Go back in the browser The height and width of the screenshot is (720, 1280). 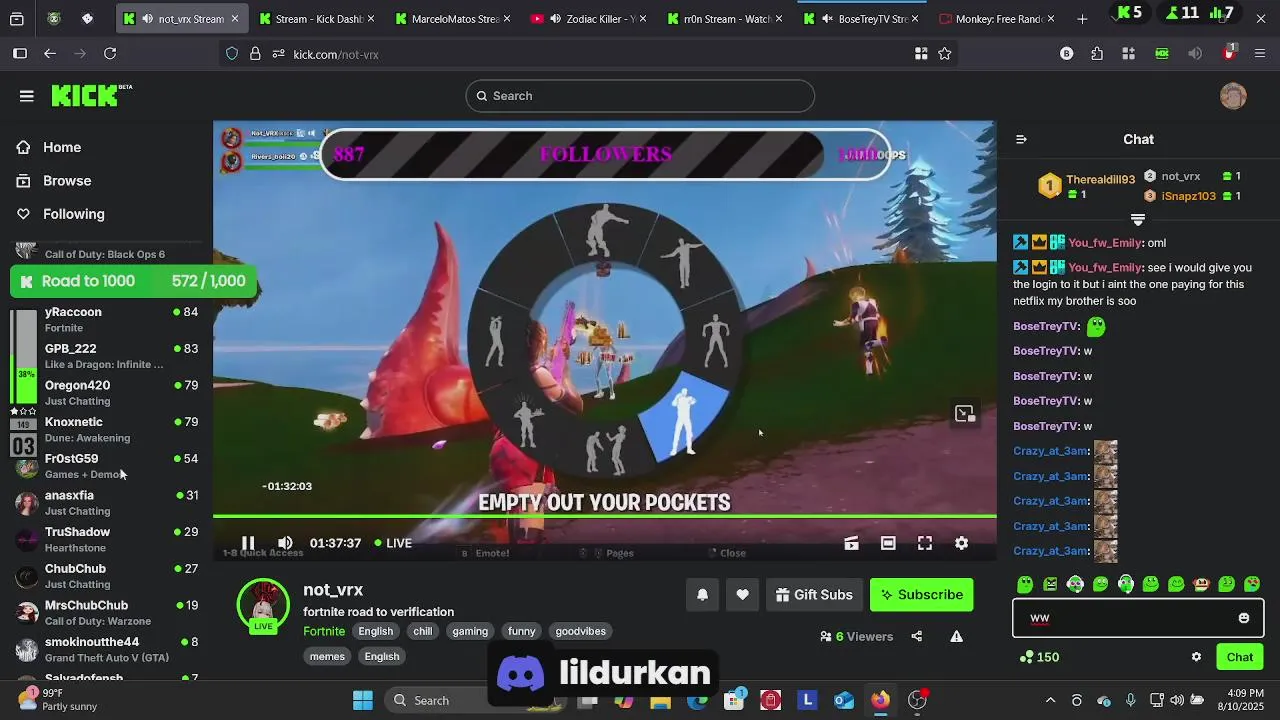tap(50, 54)
